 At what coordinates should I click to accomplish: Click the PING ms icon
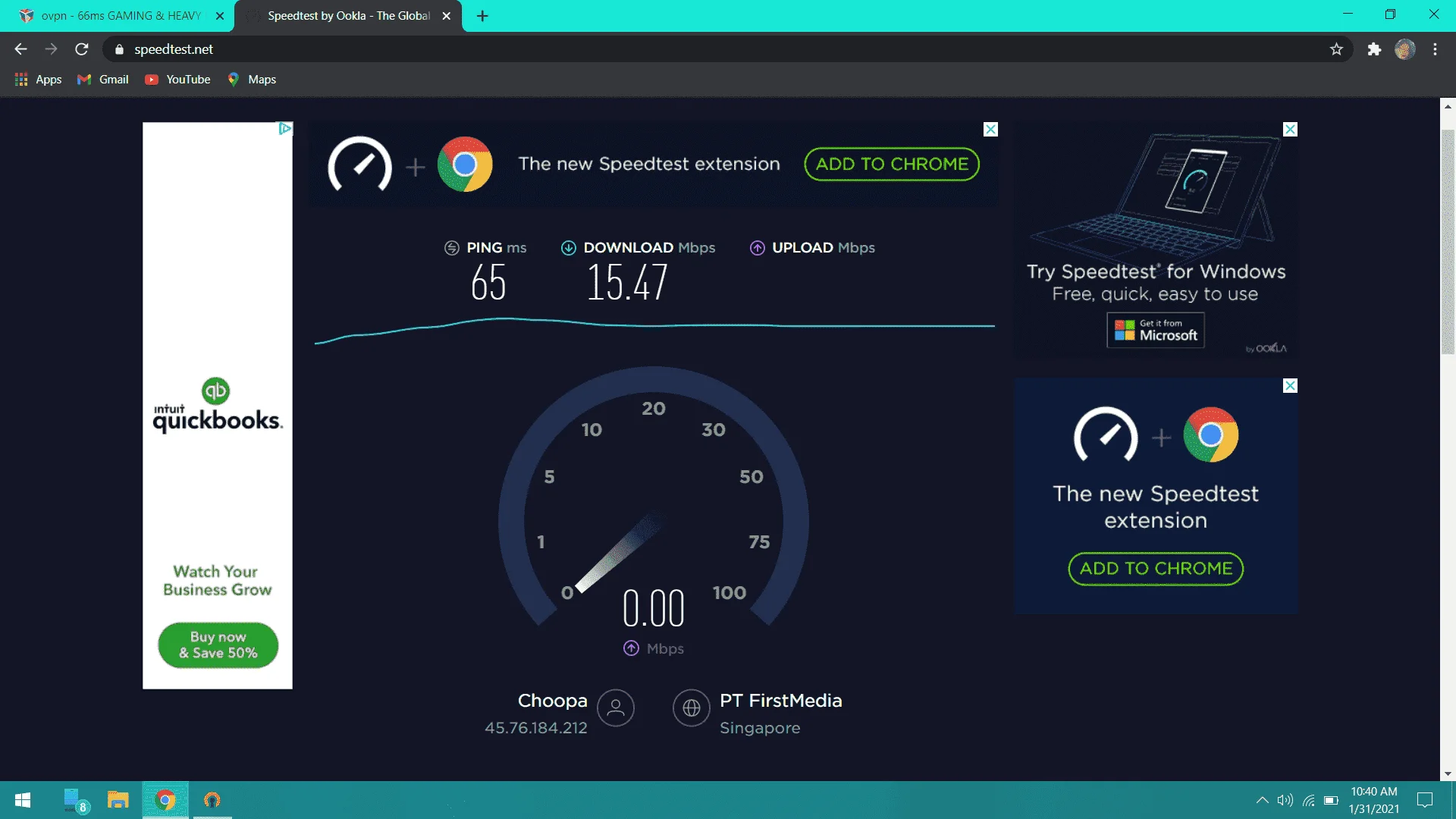[452, 248]
